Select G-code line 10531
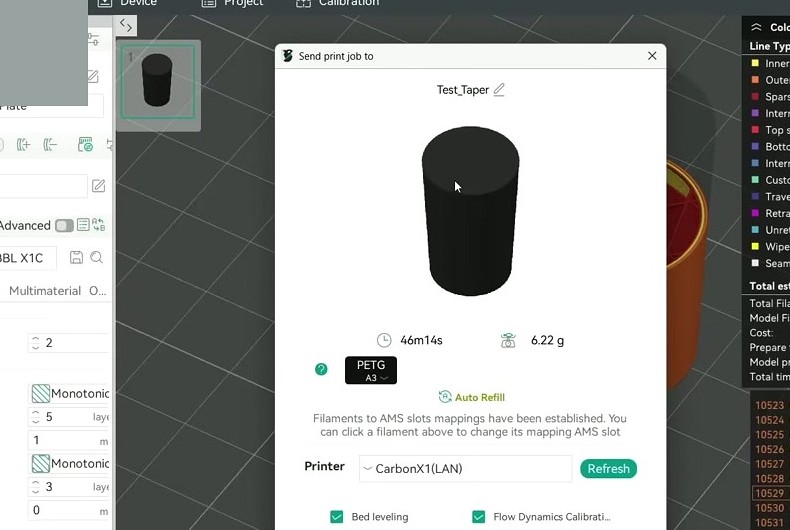The height and width of the screenshot is (530, 790). click(x=770, y=522)
